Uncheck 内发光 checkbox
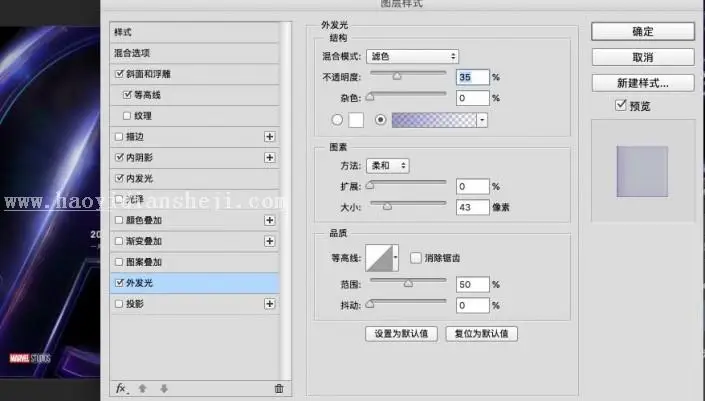The height and width of the screenshot is (401, 705). click(119, 178)
